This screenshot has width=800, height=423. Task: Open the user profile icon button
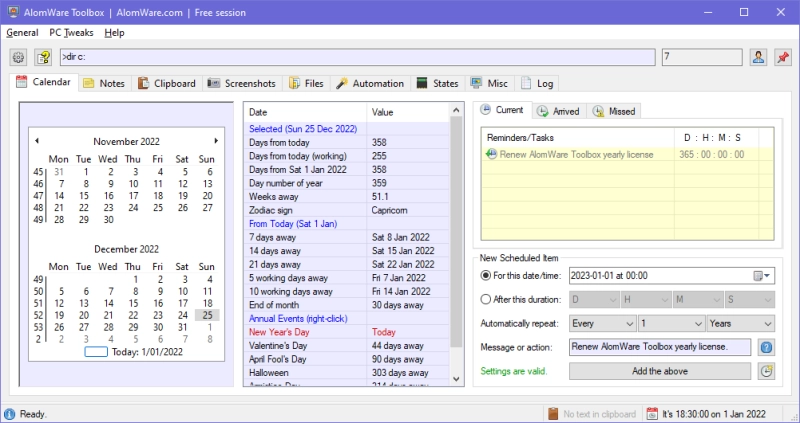[758, 57]
